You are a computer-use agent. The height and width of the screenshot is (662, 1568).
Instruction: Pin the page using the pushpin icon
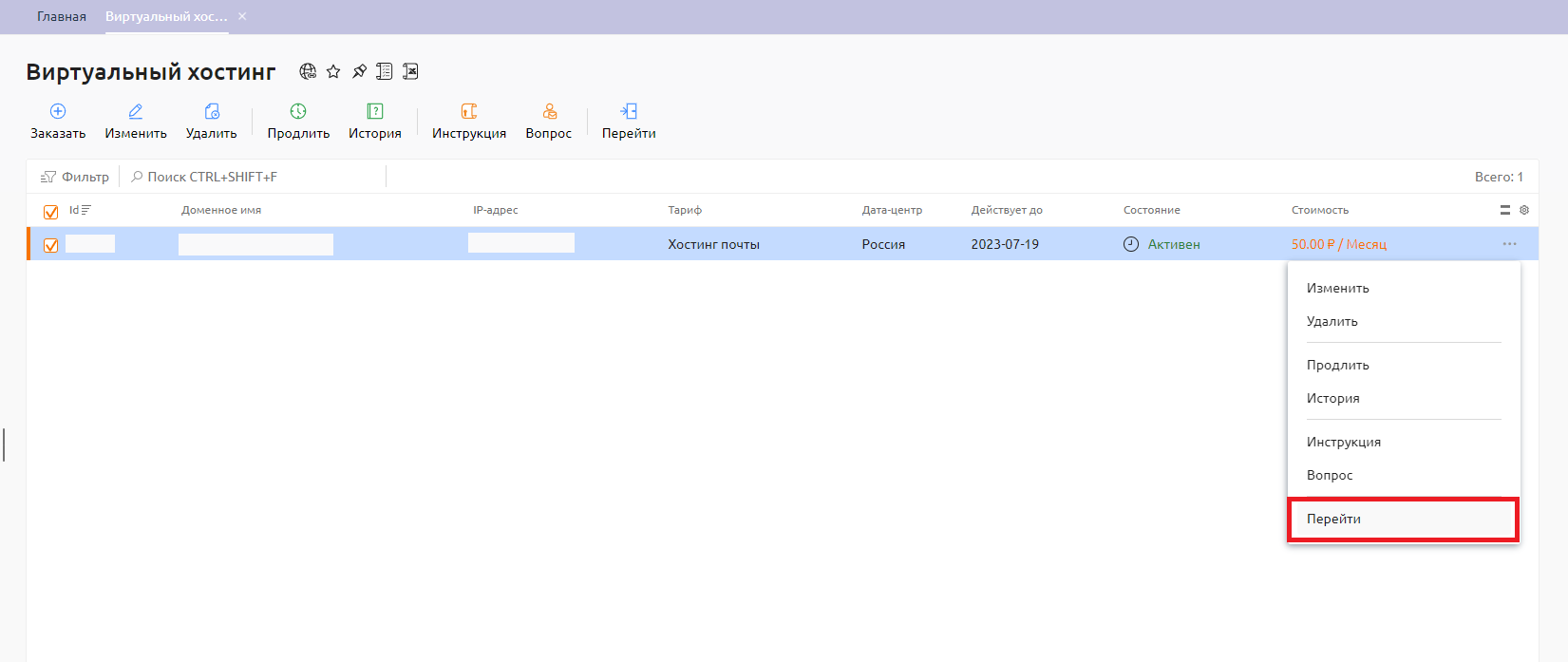pos(359,71)
